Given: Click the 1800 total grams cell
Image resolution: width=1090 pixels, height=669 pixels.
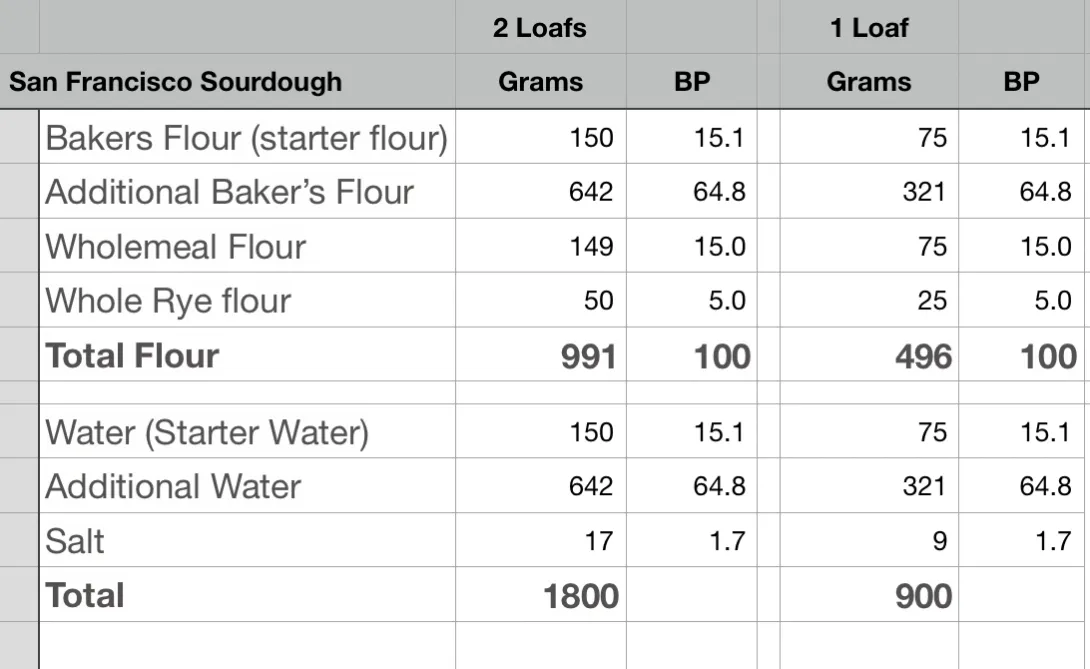Looking at the screenshot, I should [x=581, y=596].
